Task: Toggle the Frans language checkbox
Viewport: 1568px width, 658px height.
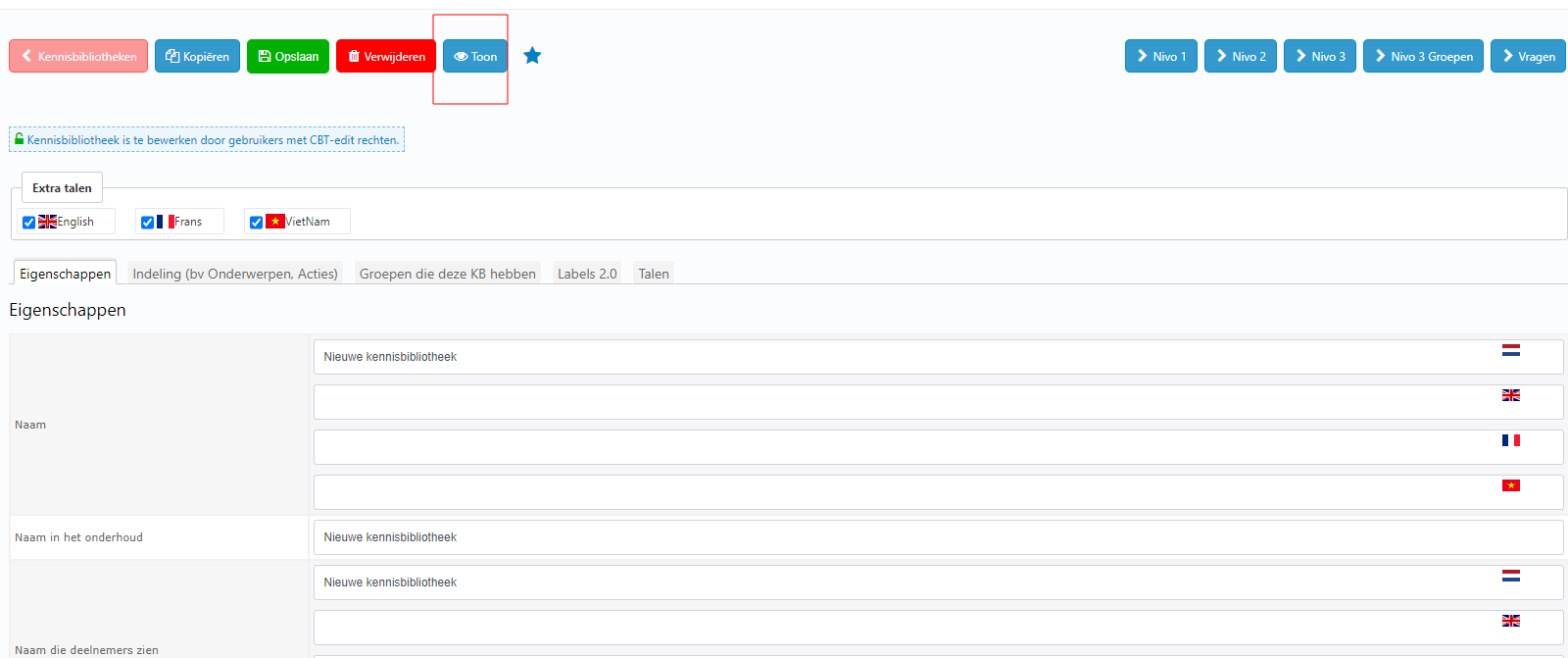Action: 148,223
